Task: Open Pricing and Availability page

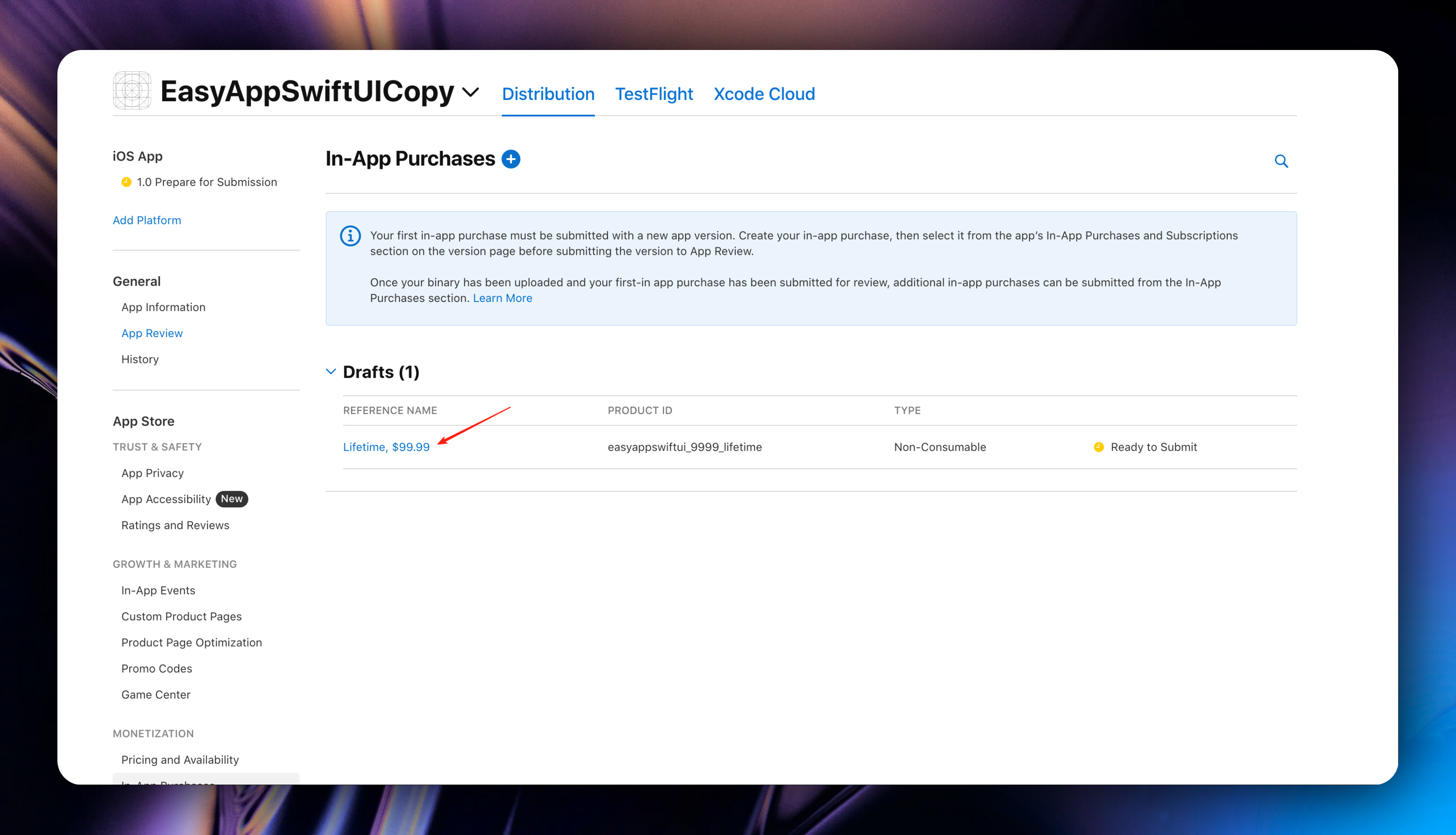Action: pos(180,759)
